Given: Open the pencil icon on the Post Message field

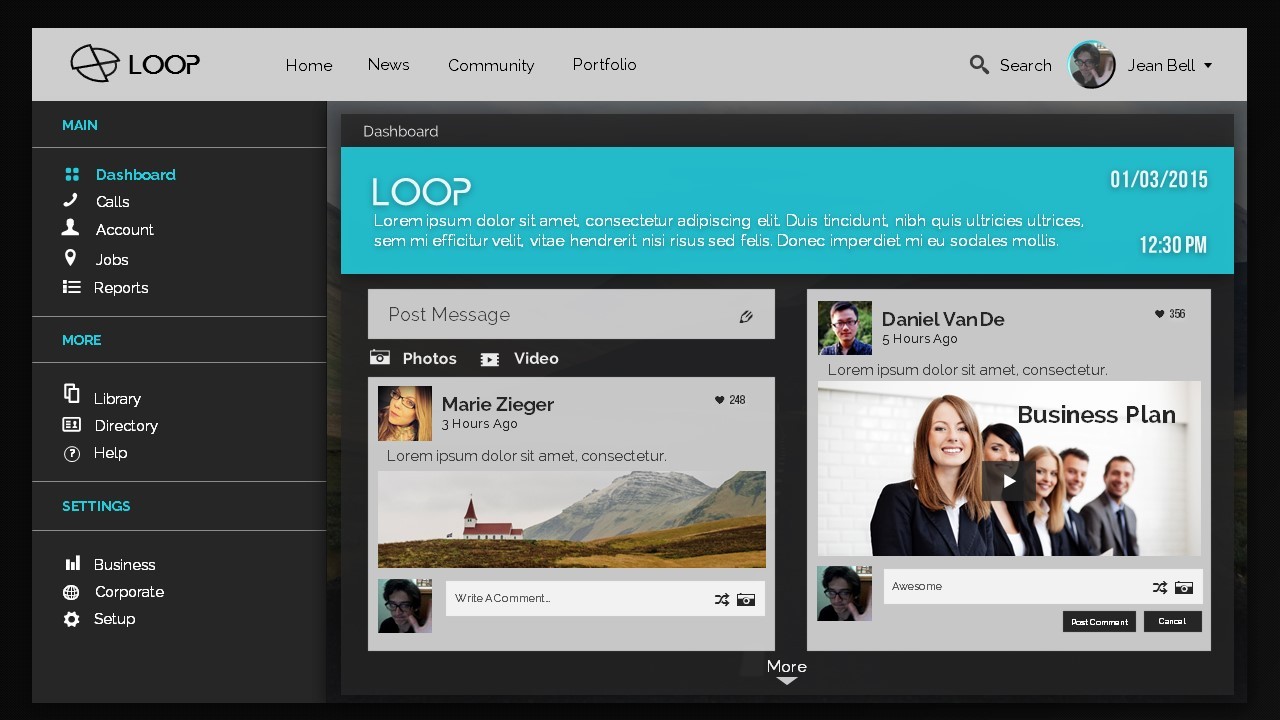Looking at the screenshot, I should [746, 315].
